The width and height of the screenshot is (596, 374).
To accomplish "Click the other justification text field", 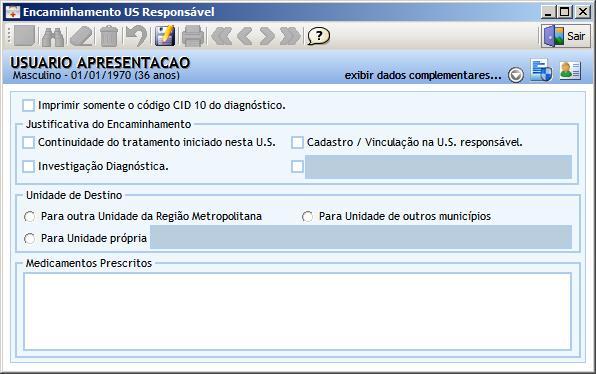I will (438, 166).
